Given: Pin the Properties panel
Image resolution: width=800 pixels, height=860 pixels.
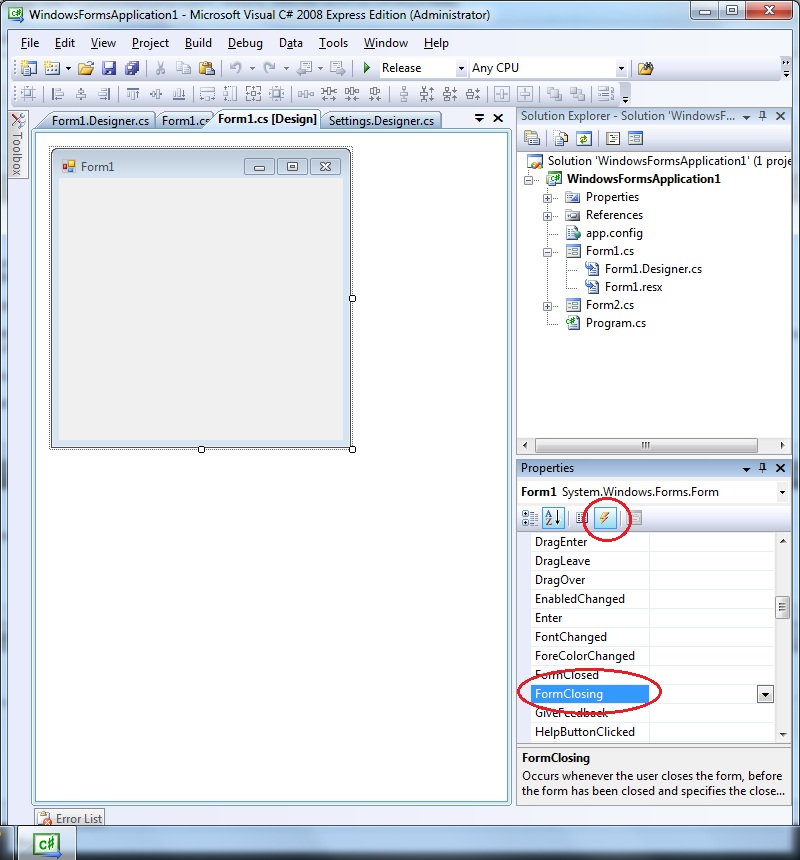Looking at the screenshot, I should pos(762,468).
